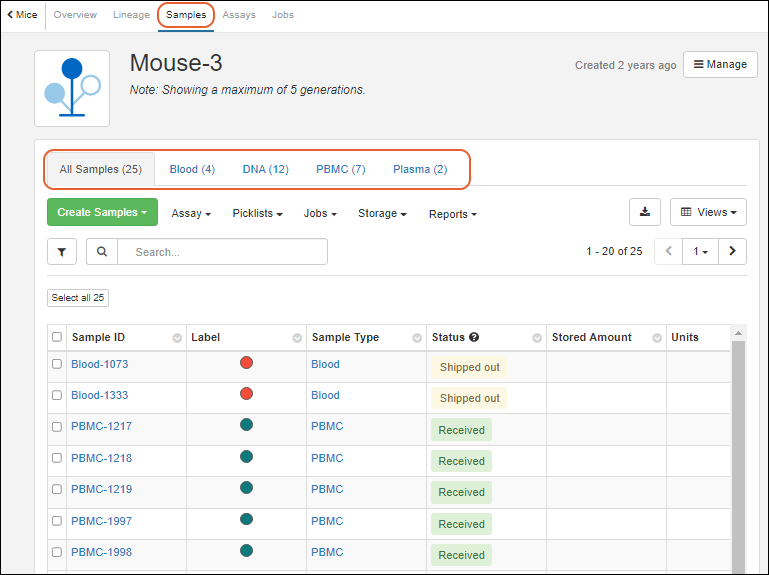Click the Mouse-3 lineage thumbnail icon
This screenshot has height=575, width=769.
click(x=72, y=89)
